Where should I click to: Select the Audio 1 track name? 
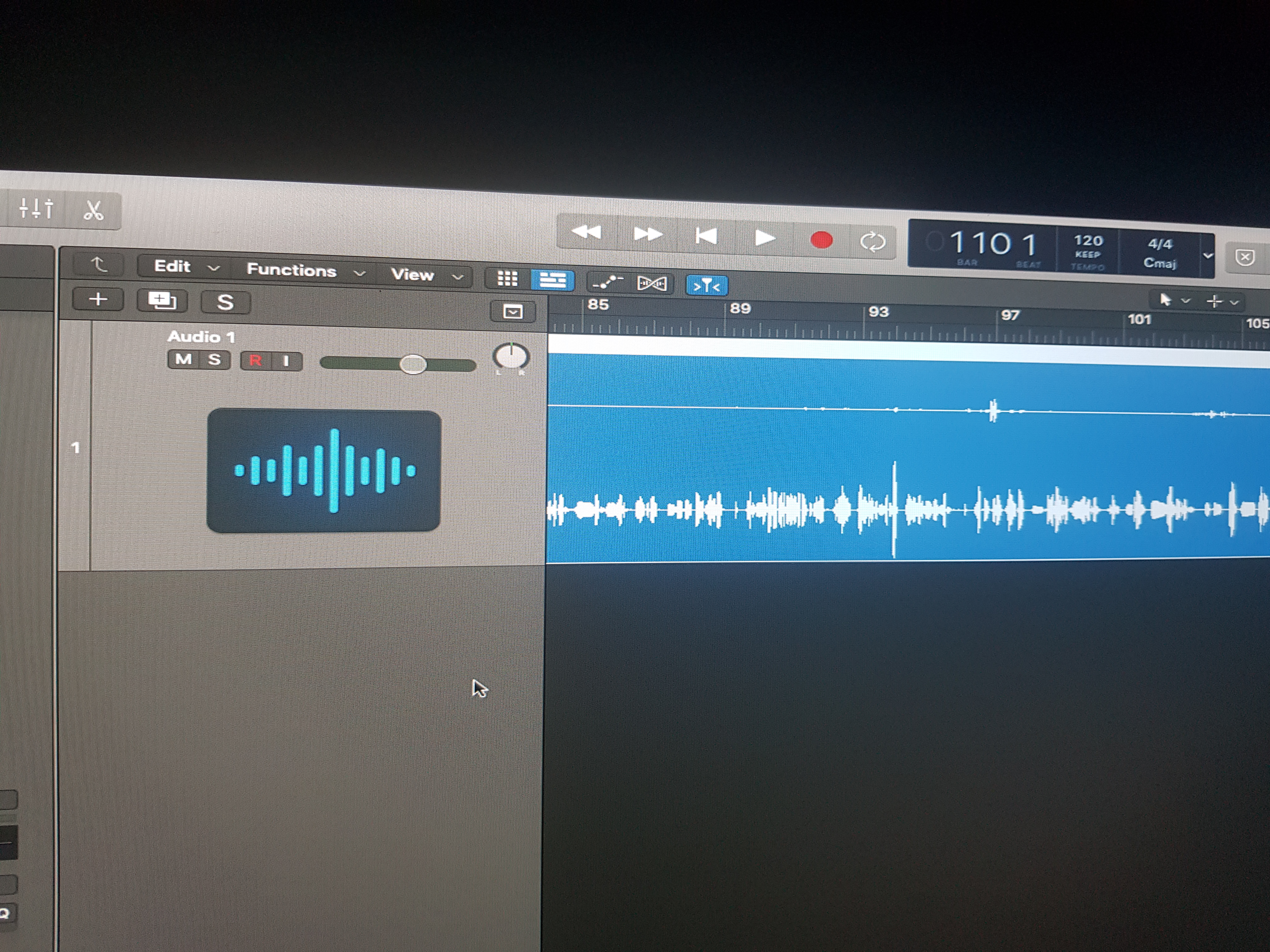pos(201,337)
